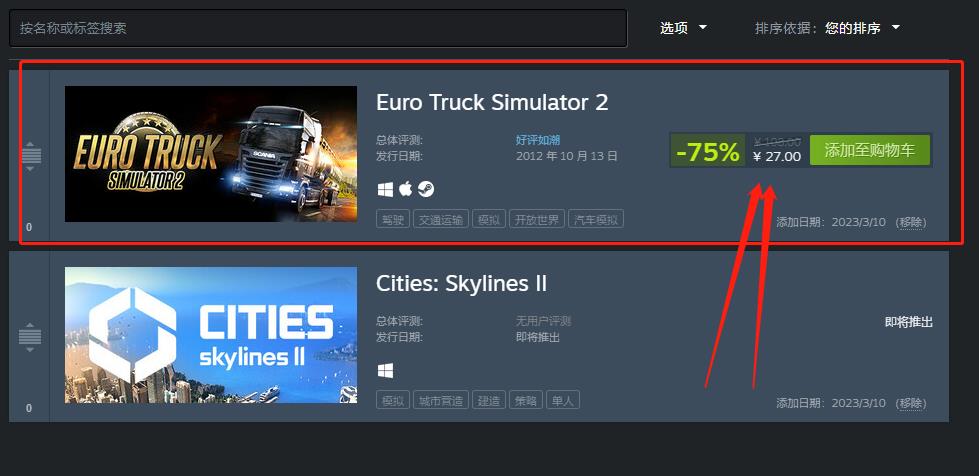This screenshot has height=476, width=979.
Task: Click the SteamOS icon for Euro Truck Simulator 2
Action: tap(426, 189)
